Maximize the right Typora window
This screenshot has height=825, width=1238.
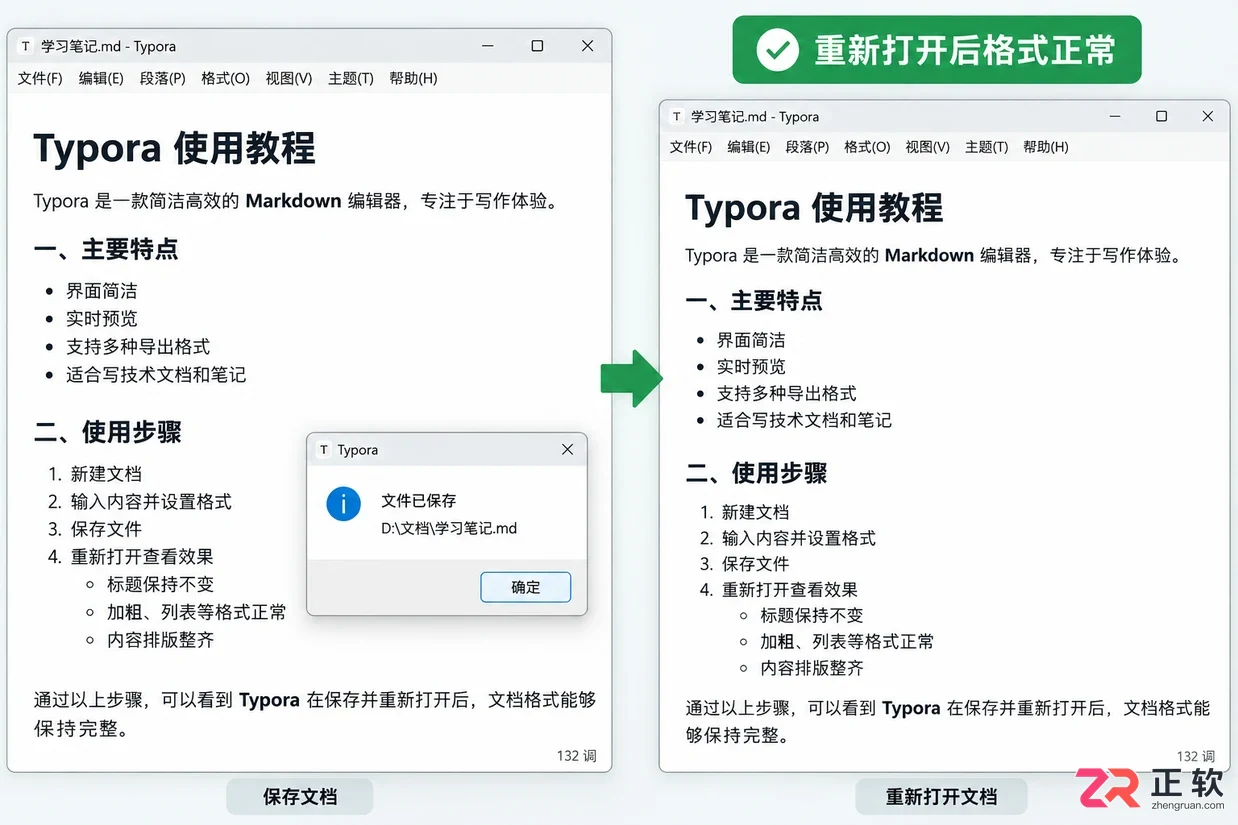(x=1161, y=117)
